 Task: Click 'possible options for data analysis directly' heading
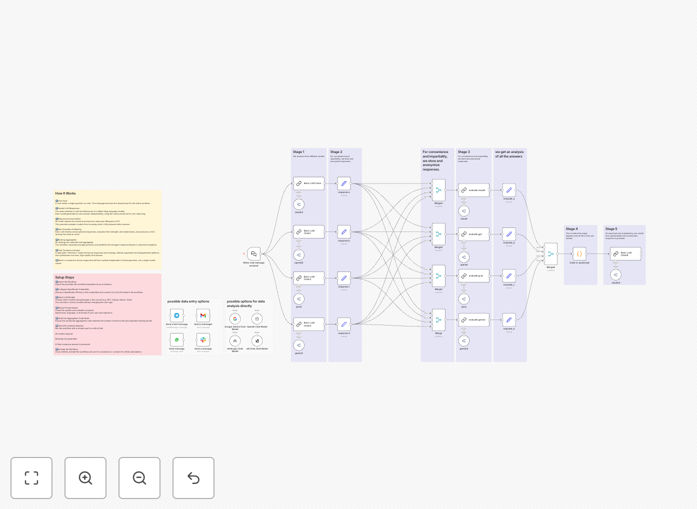click(x=246, y=304)
